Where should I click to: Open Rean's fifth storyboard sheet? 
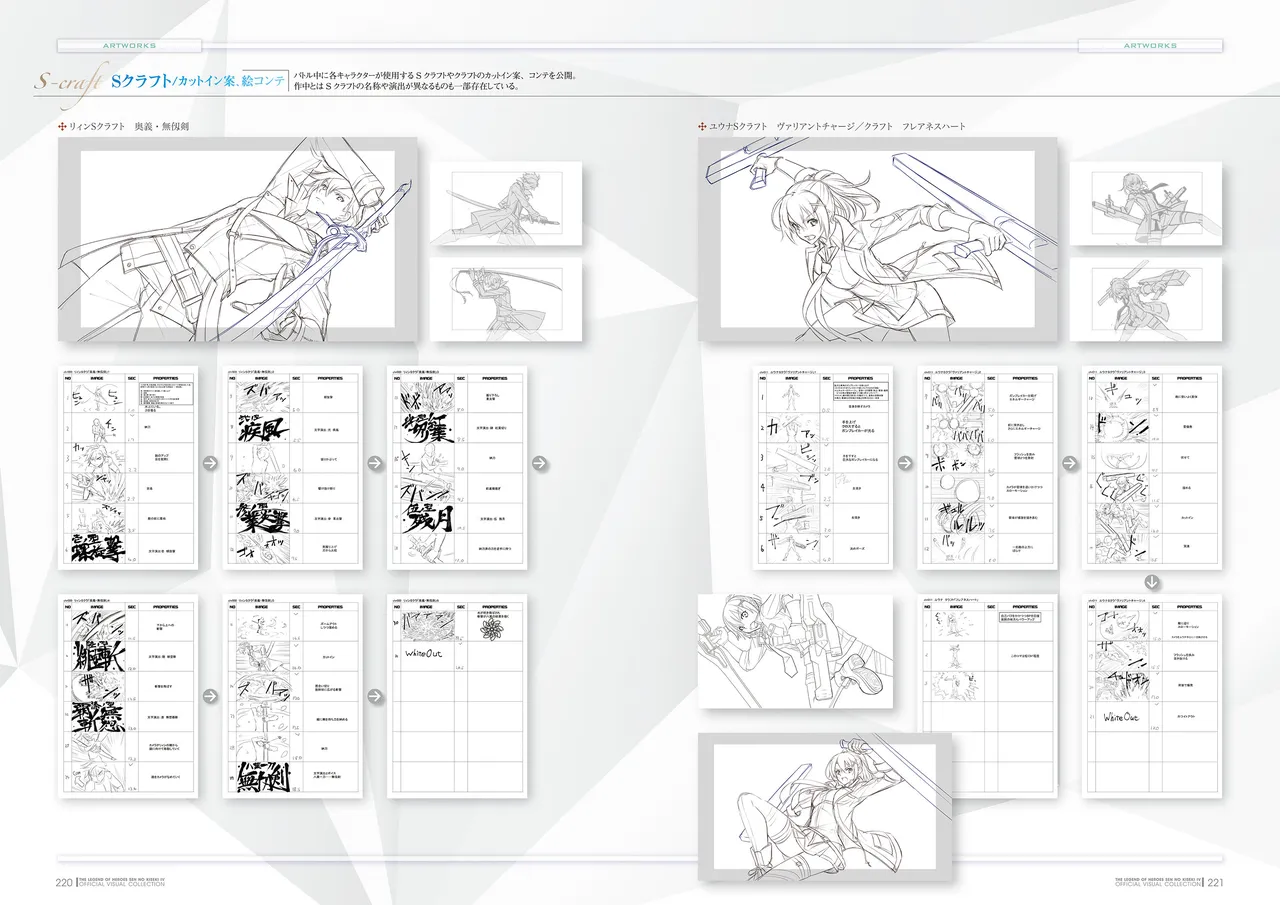tap(292, 696)
